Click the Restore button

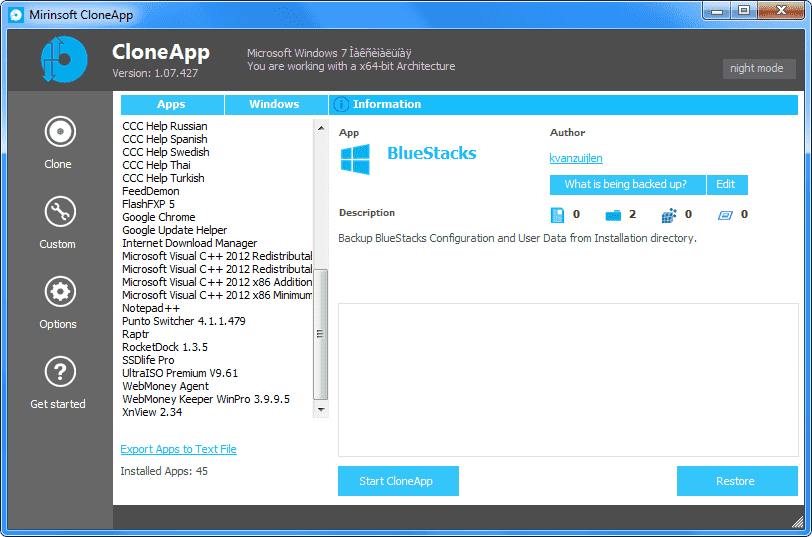(735, 481)
